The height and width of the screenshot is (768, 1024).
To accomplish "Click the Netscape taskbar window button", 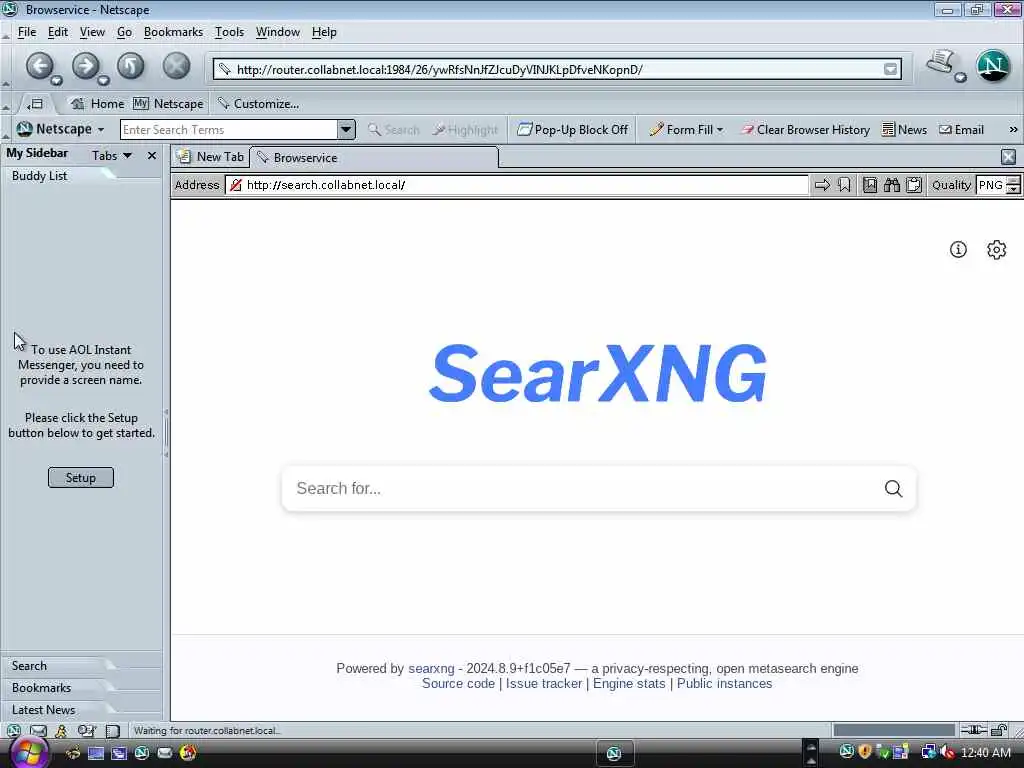I will [x=614, y=754].
